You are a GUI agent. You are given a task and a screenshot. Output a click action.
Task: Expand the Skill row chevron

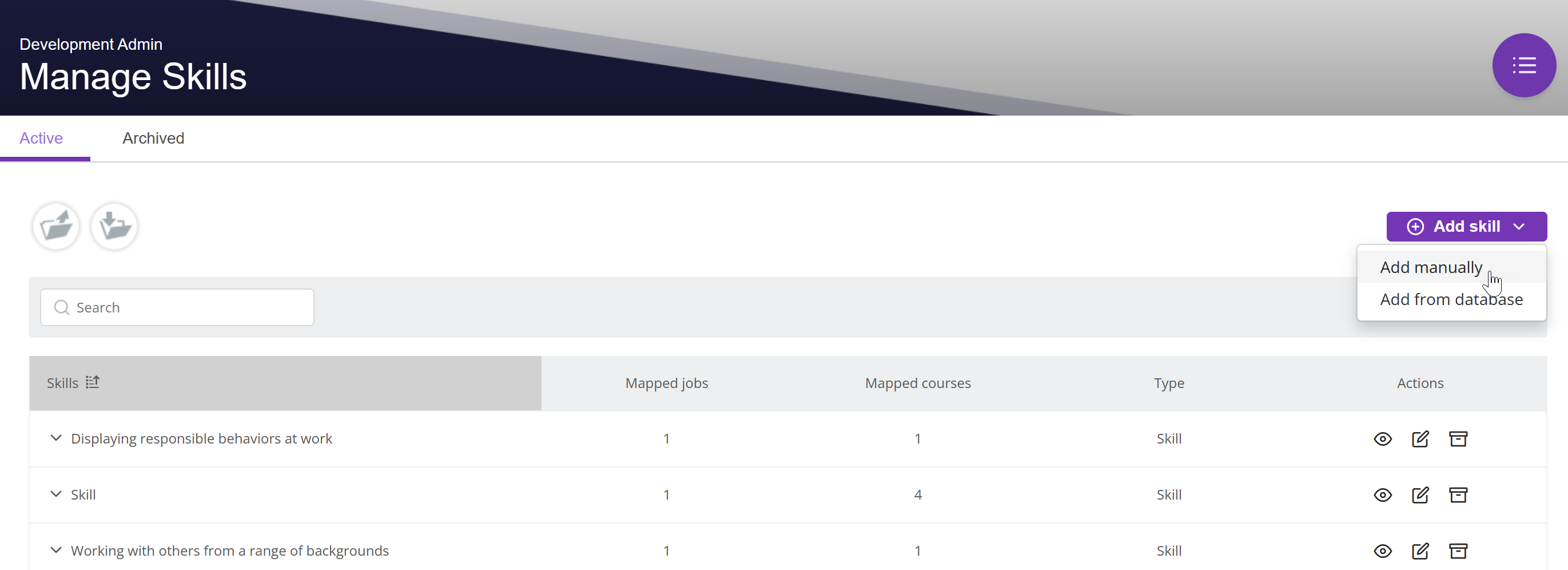coord(55,494)
